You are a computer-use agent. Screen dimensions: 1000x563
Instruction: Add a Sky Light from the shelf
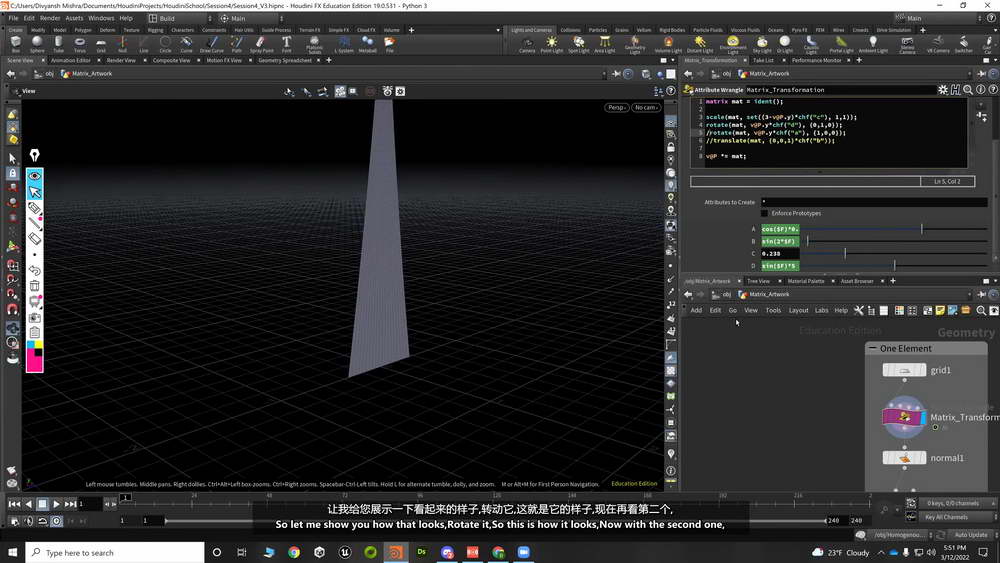pyautogui.click(x=762, y=44)
